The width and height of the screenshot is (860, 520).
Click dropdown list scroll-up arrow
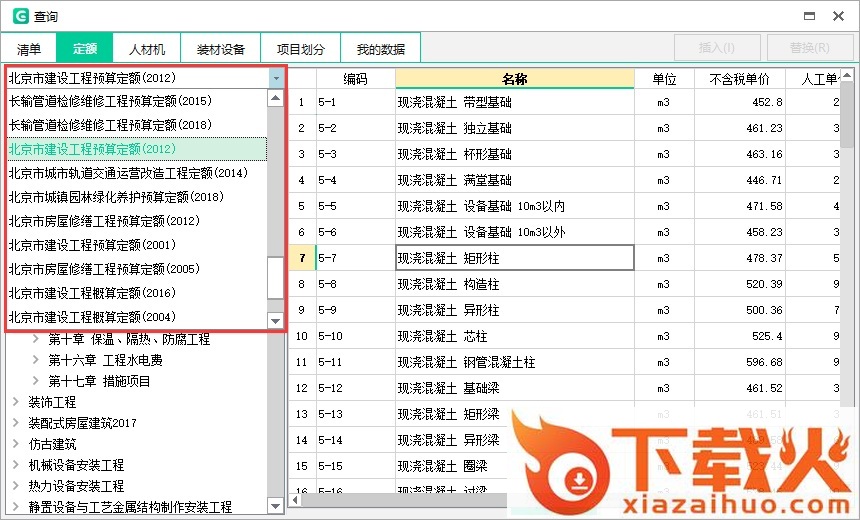tap(275, 98)
